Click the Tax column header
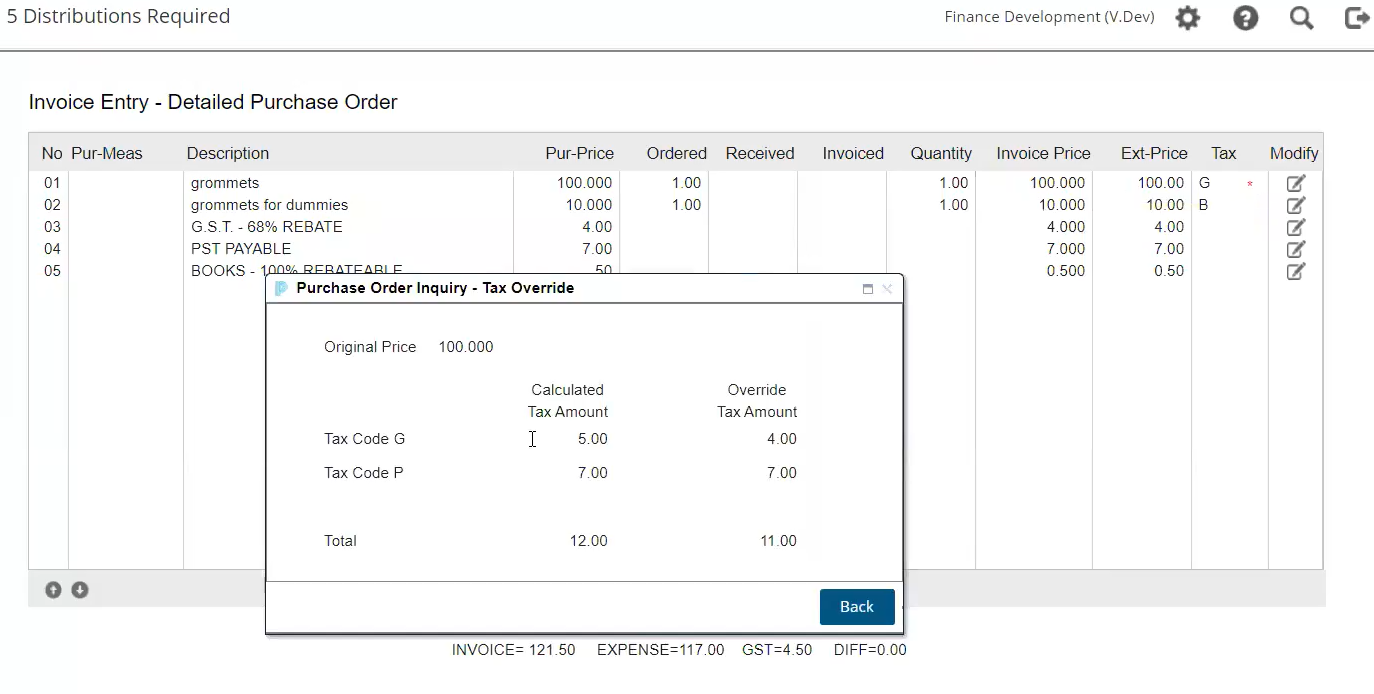 click(1223, 153)
